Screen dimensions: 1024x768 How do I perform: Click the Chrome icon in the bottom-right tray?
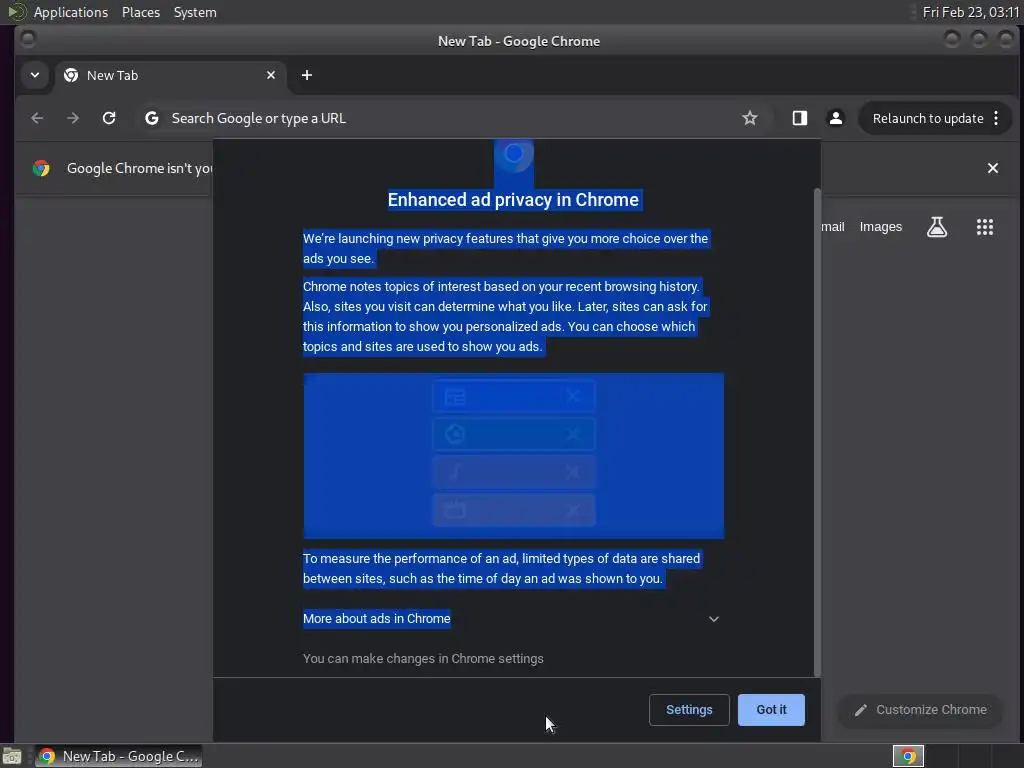(908, 756)
